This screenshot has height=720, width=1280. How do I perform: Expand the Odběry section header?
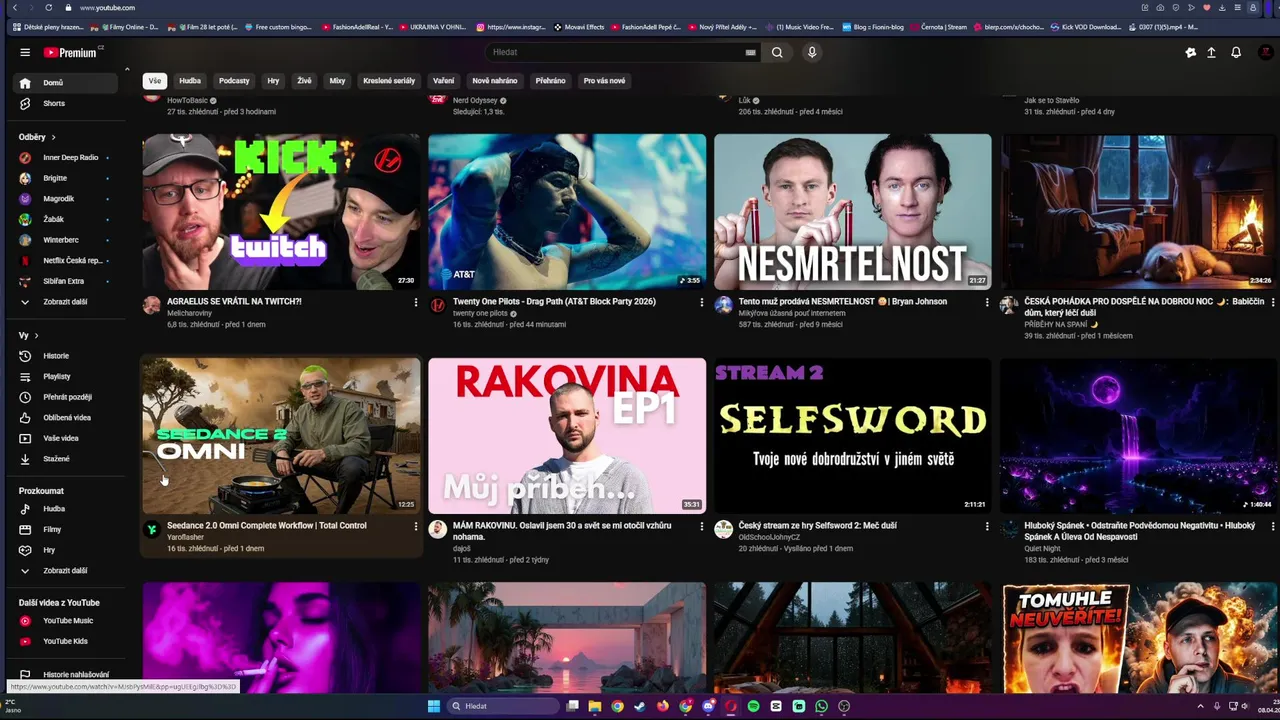[x=38, y=137]
